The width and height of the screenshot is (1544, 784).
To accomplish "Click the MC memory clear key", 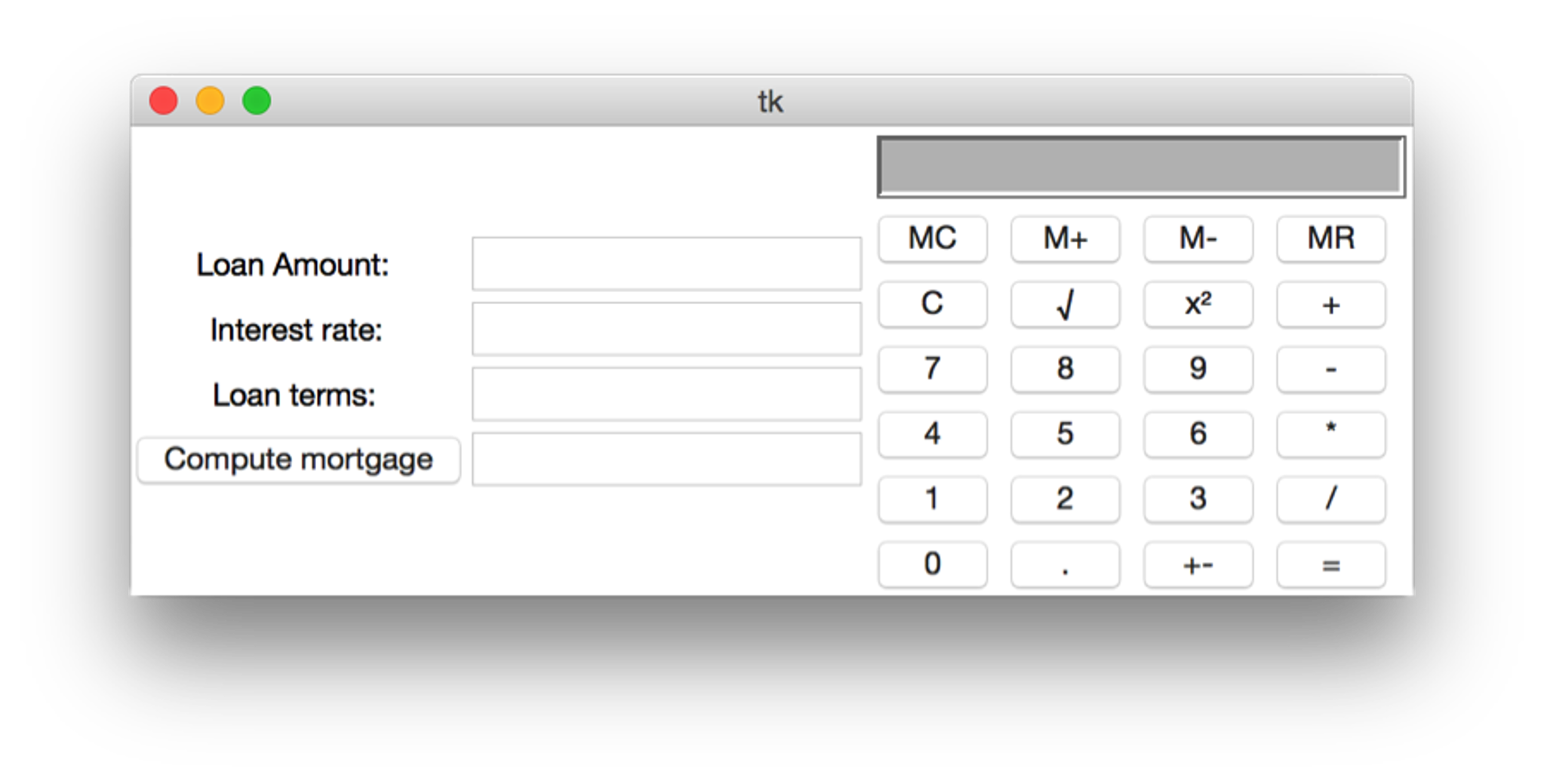I will tap(933, 239).
